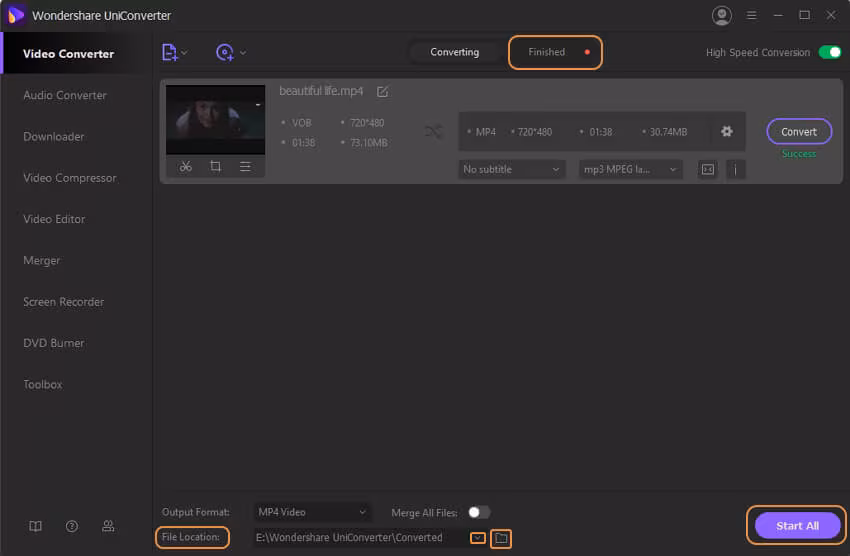This screenshot has width=850, height=556.
Task: Open the hamburger menu in title bar
Action: tap(751, 15)
